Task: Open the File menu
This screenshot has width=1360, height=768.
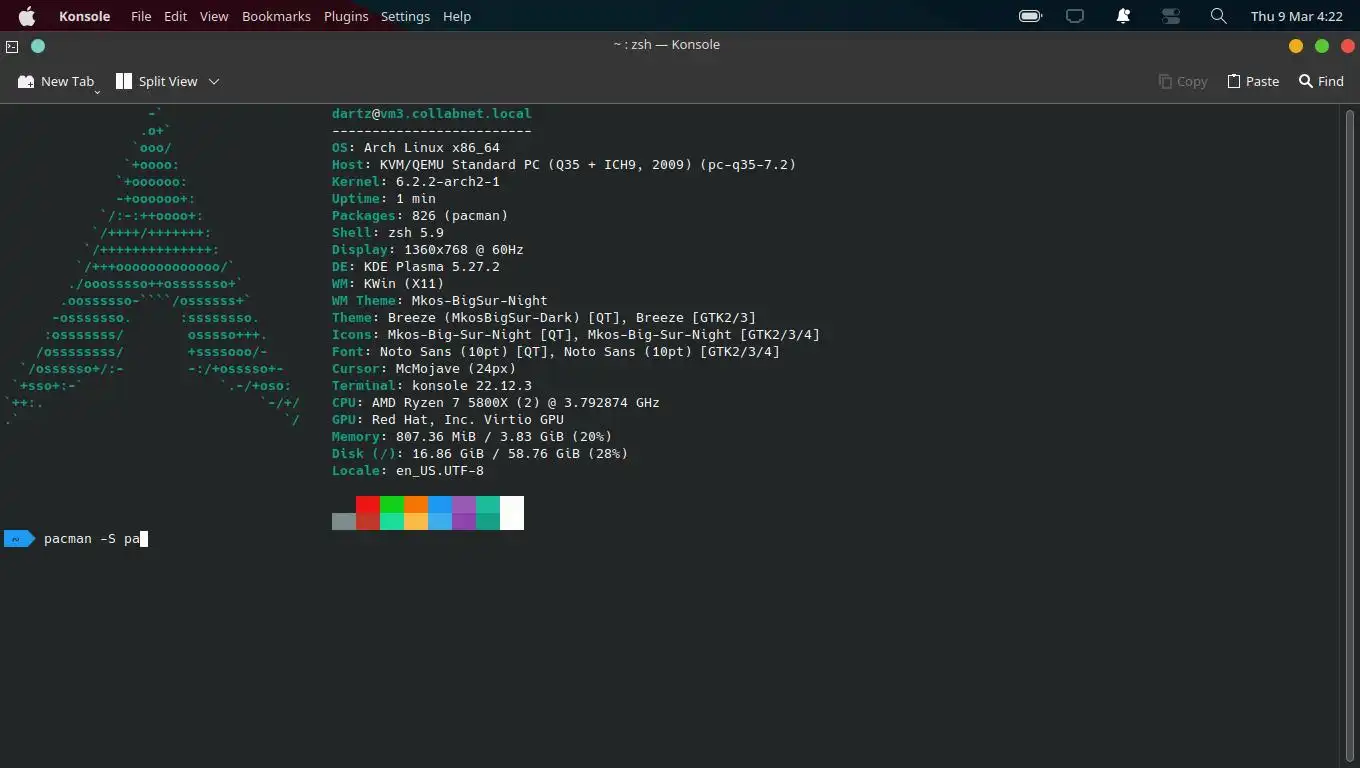Action: (141, 16)
